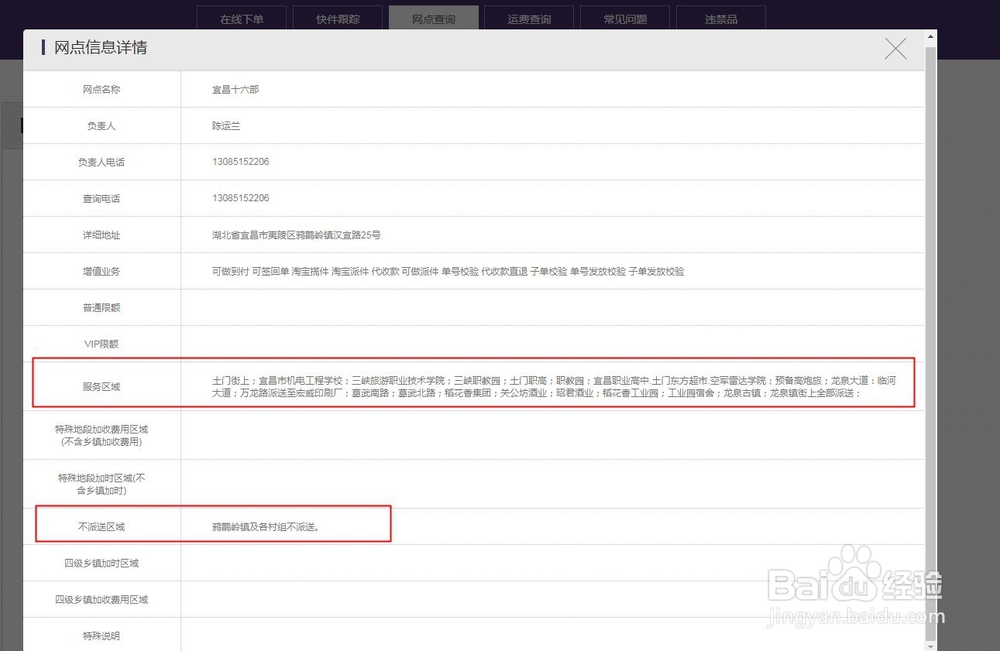This screenshot has width=1000, height=651.
Task: Click the scrollbar up arrow in dialog
Action: coord(930,36)
